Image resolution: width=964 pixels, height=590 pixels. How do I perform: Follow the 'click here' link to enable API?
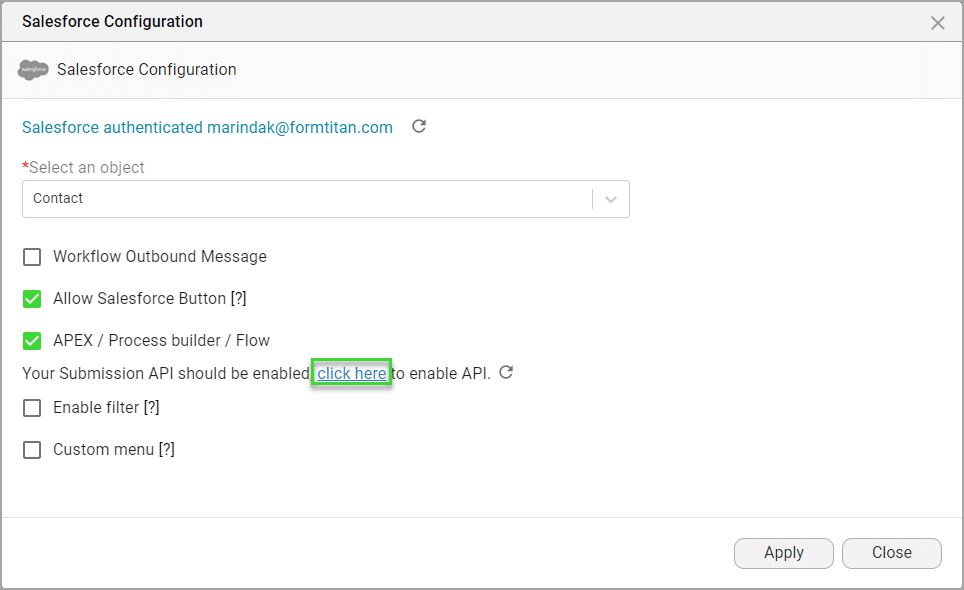tap(351, 374)
